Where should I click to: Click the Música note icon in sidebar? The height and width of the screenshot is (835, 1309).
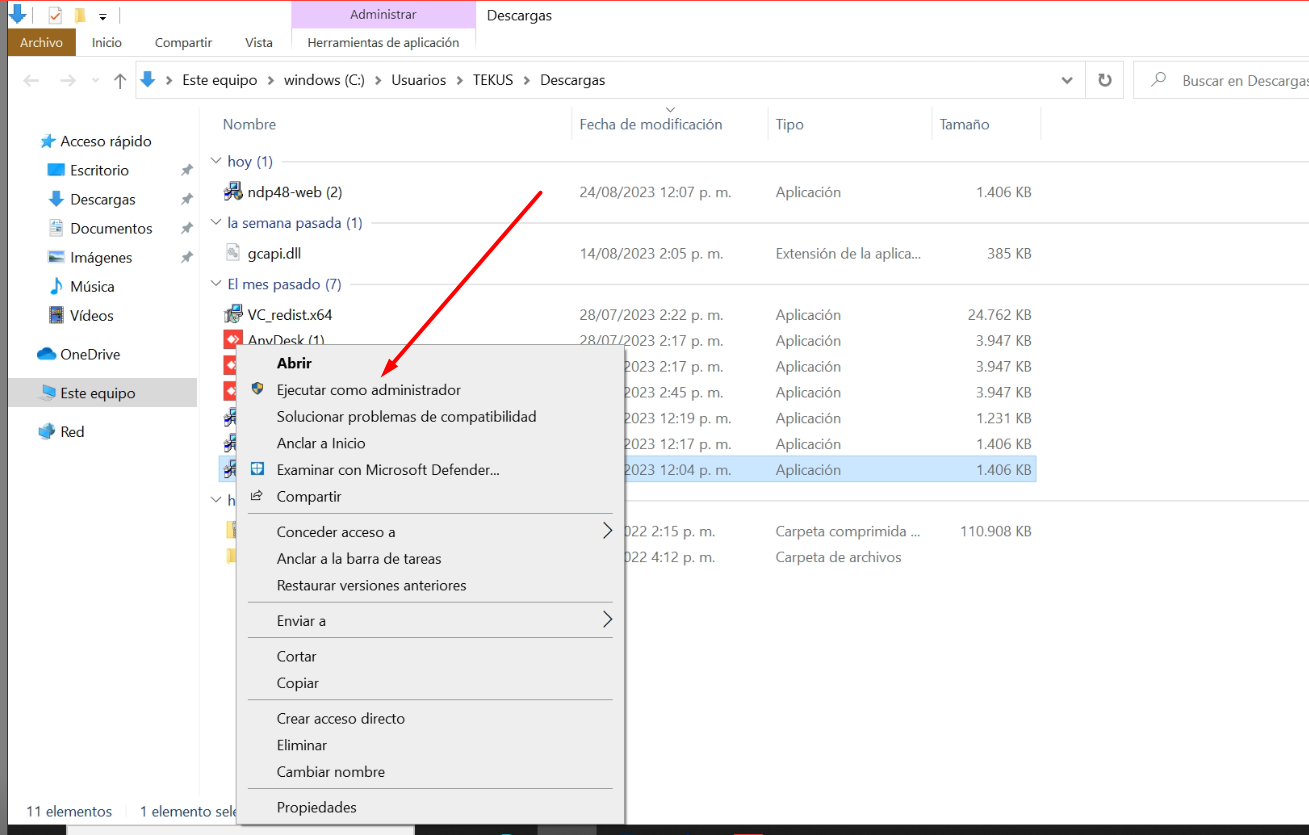pos(56,286)
